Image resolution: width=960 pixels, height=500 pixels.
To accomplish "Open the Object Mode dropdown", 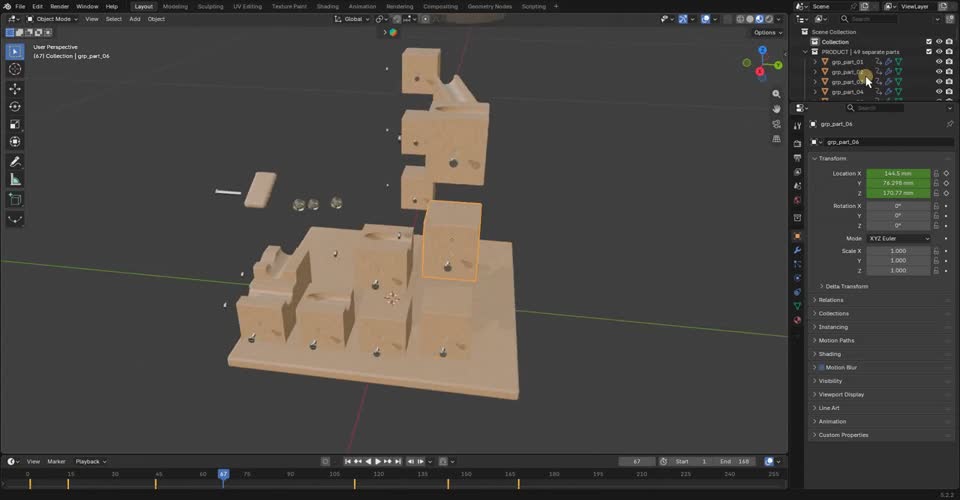I will (52, 19).
